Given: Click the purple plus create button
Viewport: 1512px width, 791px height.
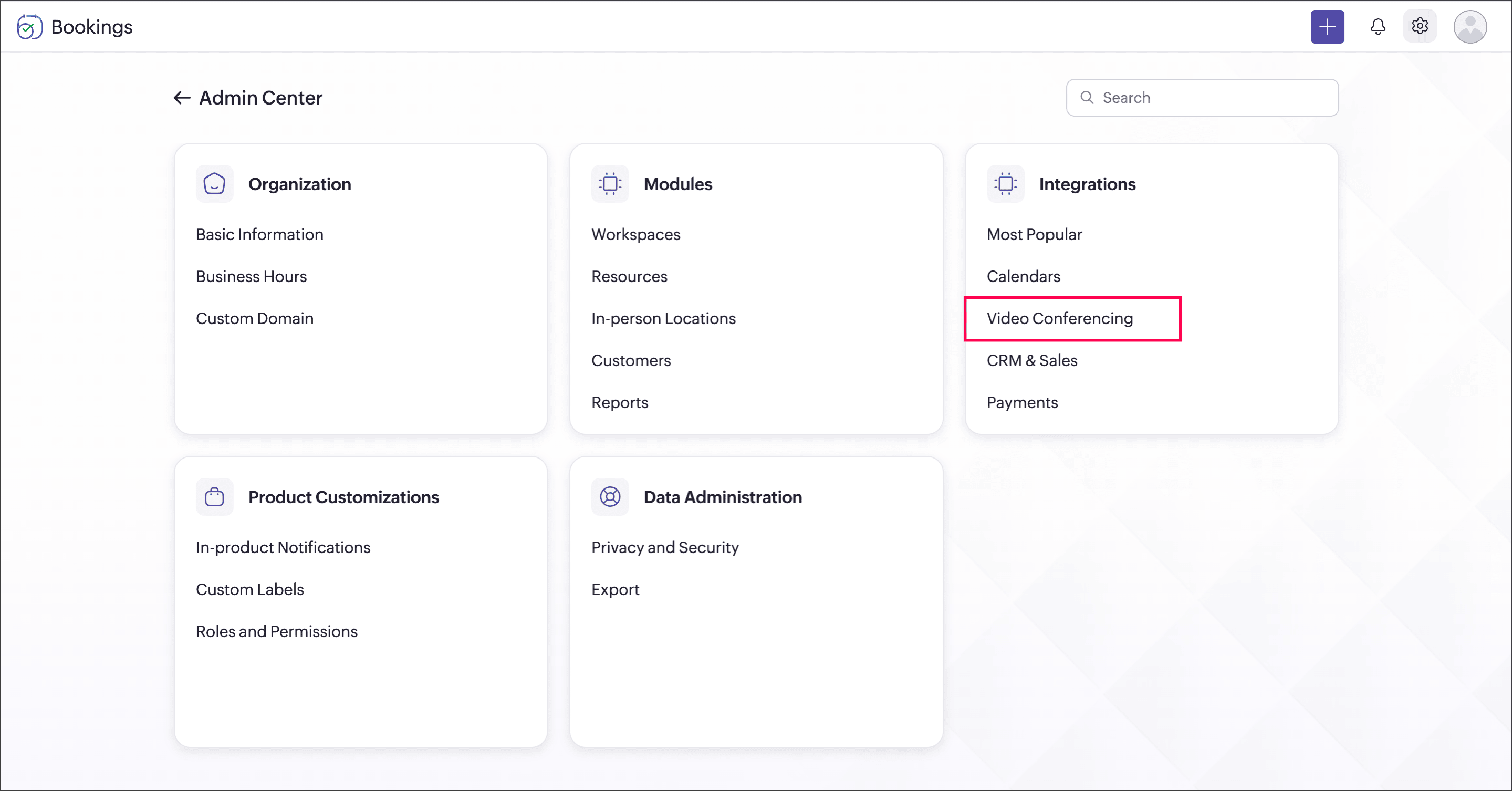Looking at the screenshot, I should pyautogui.click(x=1327, y=27).
